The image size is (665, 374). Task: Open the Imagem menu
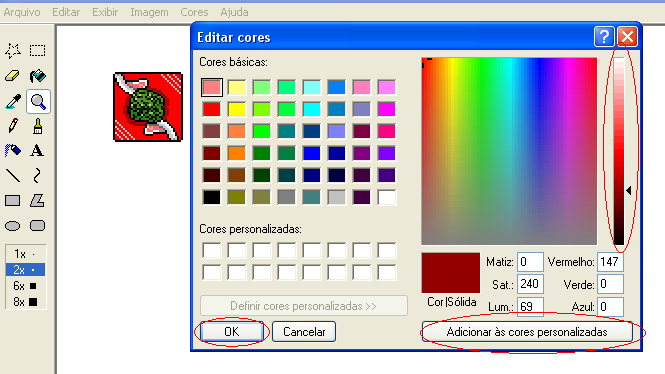click(x=149, y=12)
